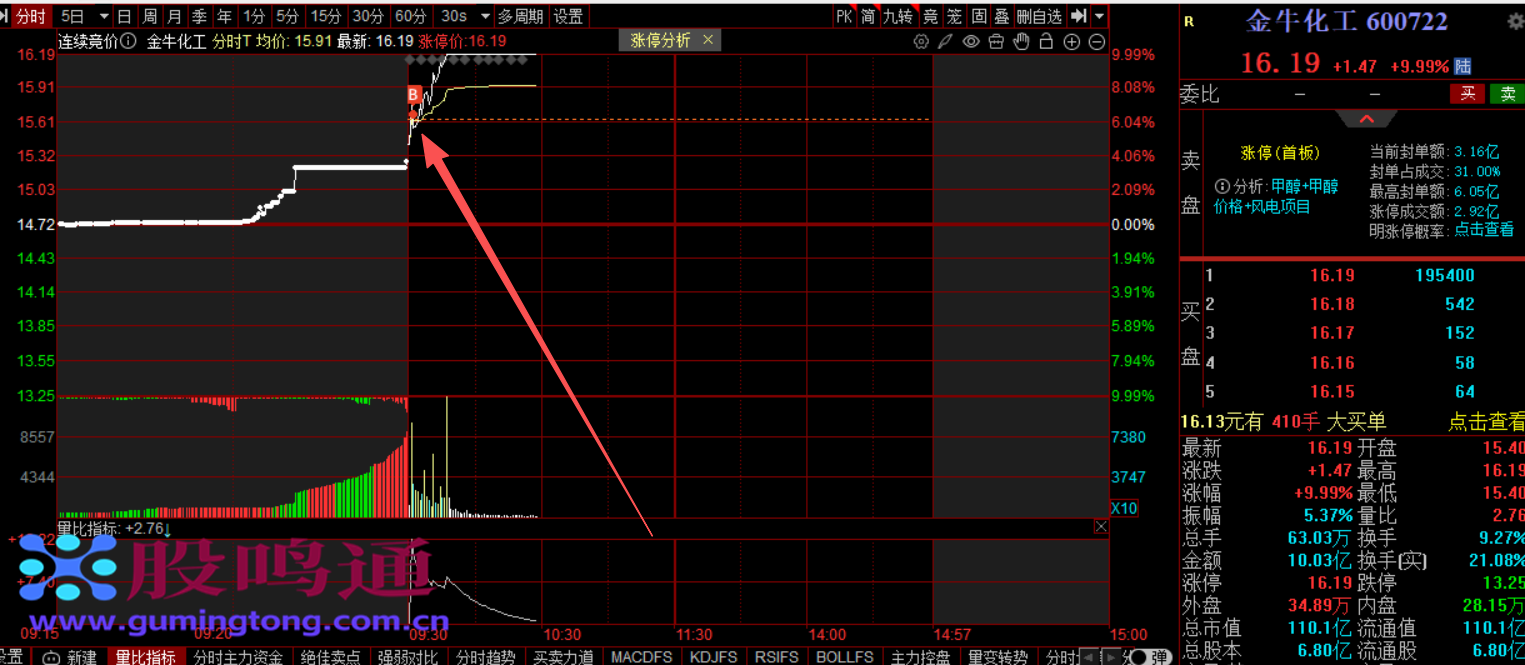
Task: Click the collapse-panel arrow icon in toolbar
Action: (1078, 16)
